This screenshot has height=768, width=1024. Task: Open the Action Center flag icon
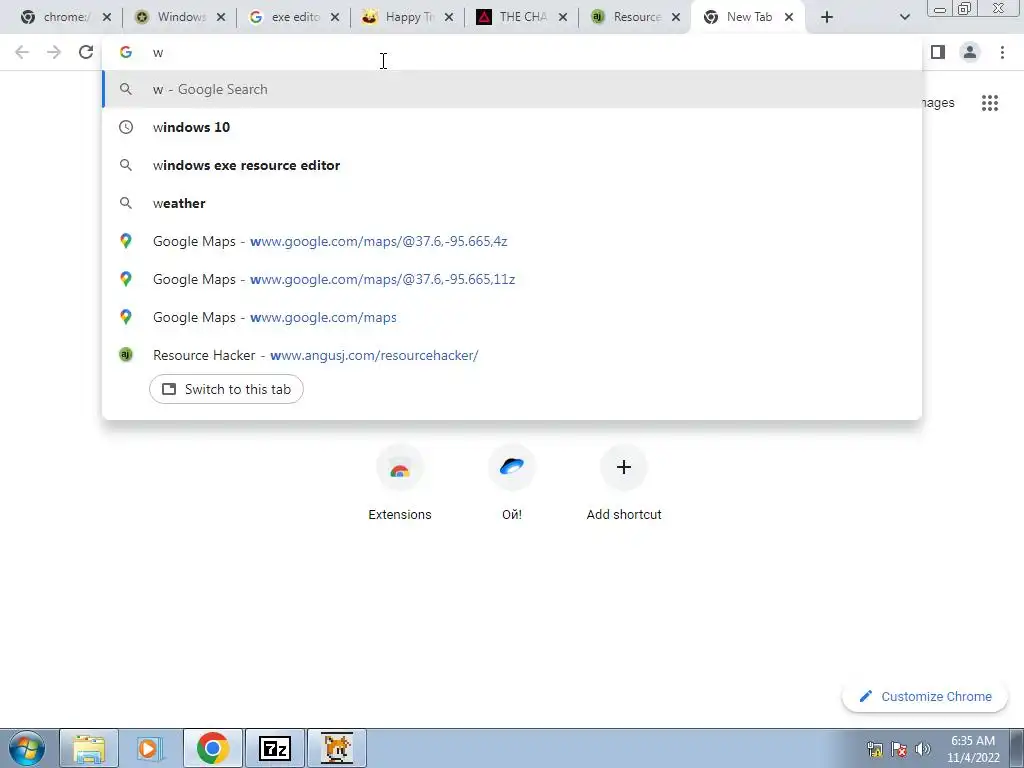[x=899, y=749]
